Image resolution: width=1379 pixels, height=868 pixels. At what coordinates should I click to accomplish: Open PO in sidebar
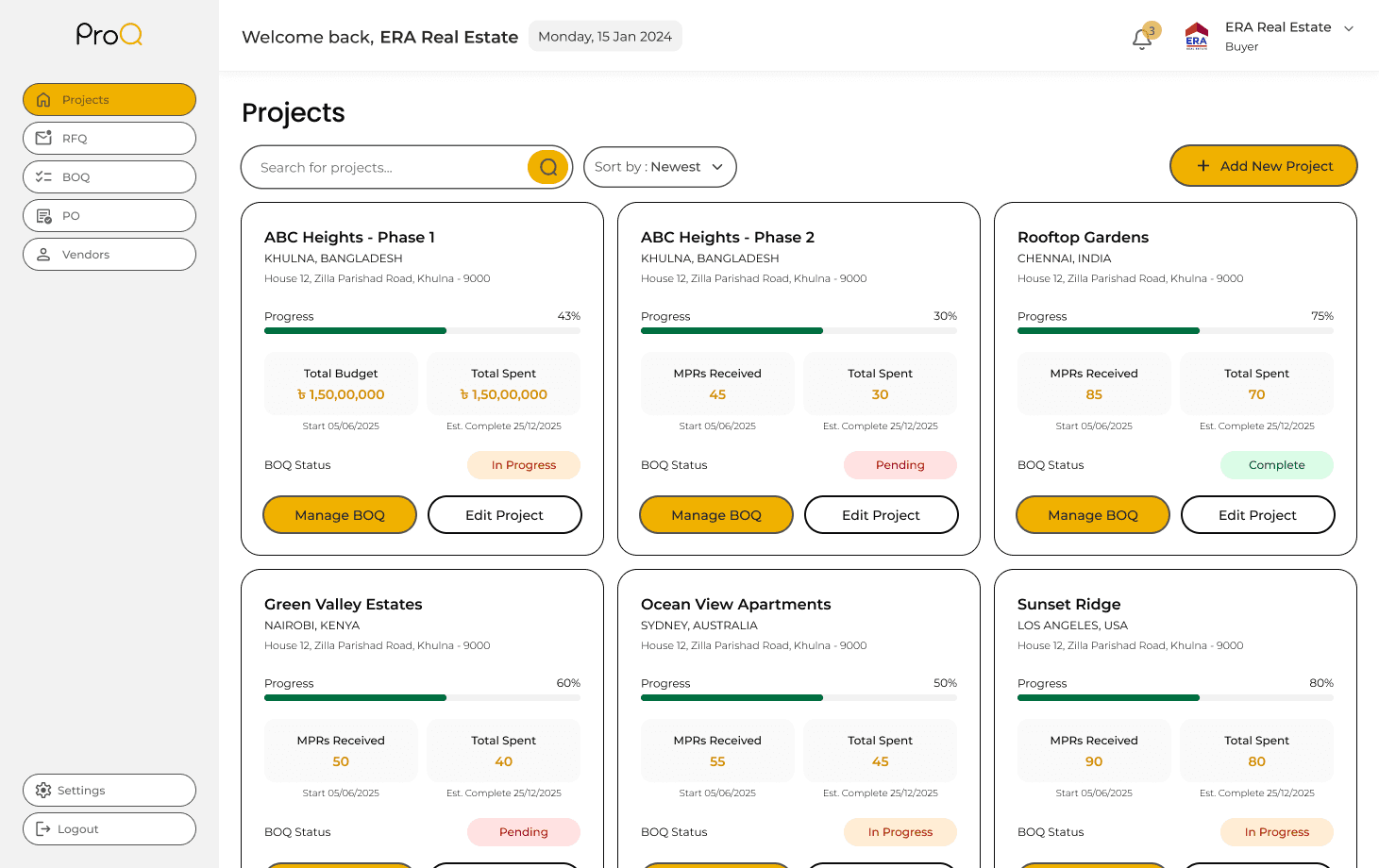[109, 216]
